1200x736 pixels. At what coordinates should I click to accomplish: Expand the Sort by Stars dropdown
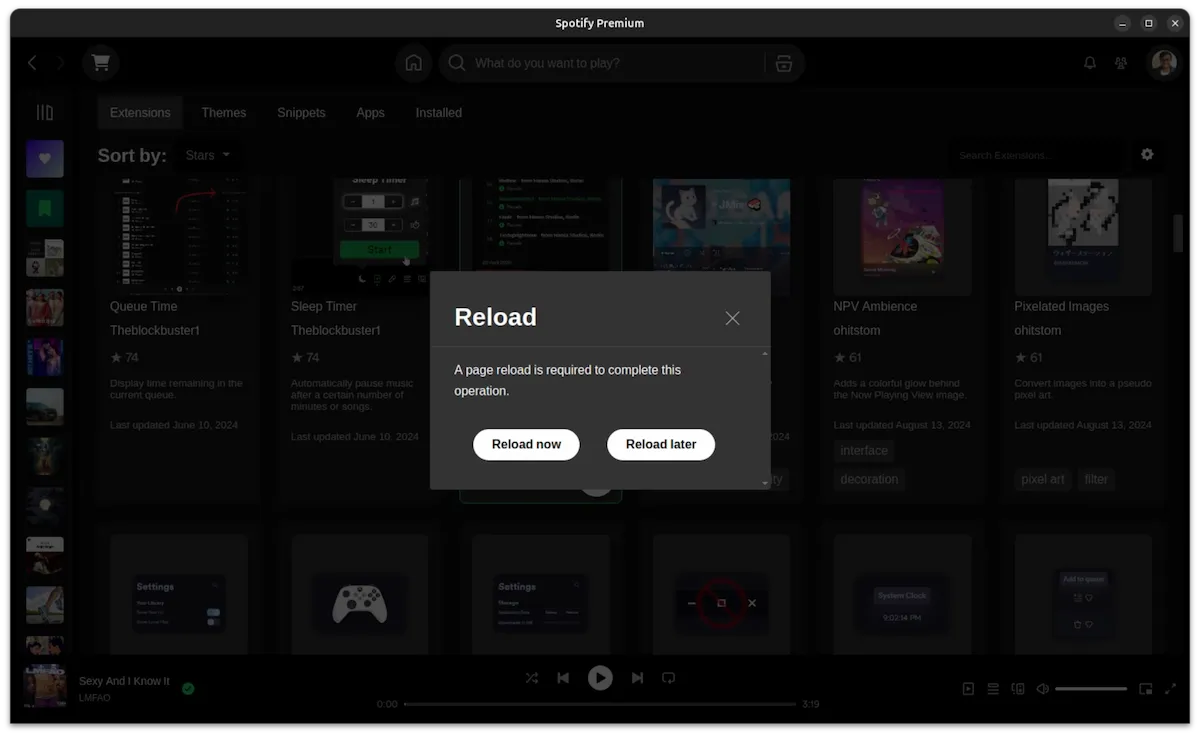[208, 155]
